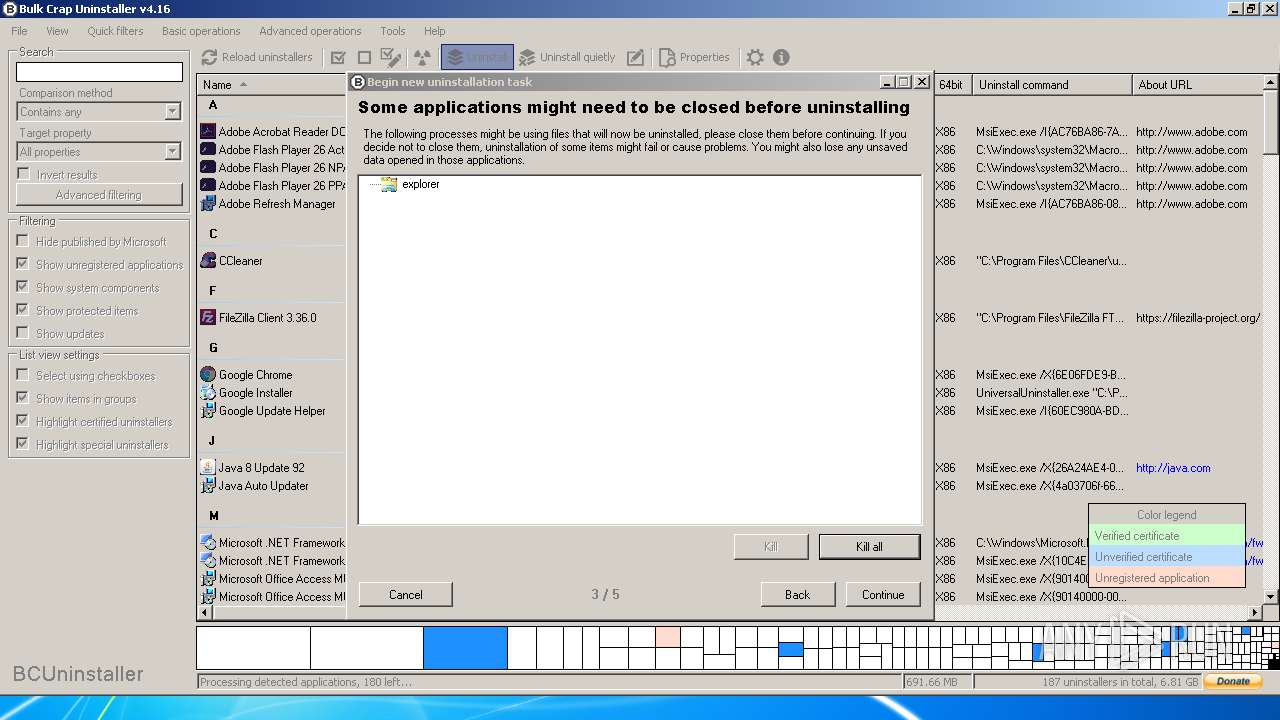Click the Adobe Acrobat Reader DC icon

click(x=208, y=131)
